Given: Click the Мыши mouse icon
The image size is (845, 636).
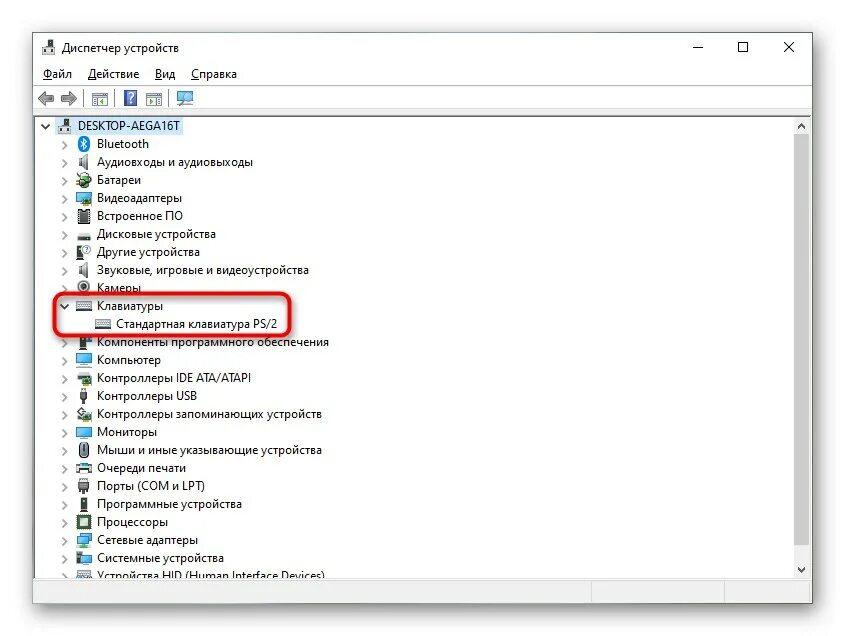Looking at the screenshot, I should point(84,450).
